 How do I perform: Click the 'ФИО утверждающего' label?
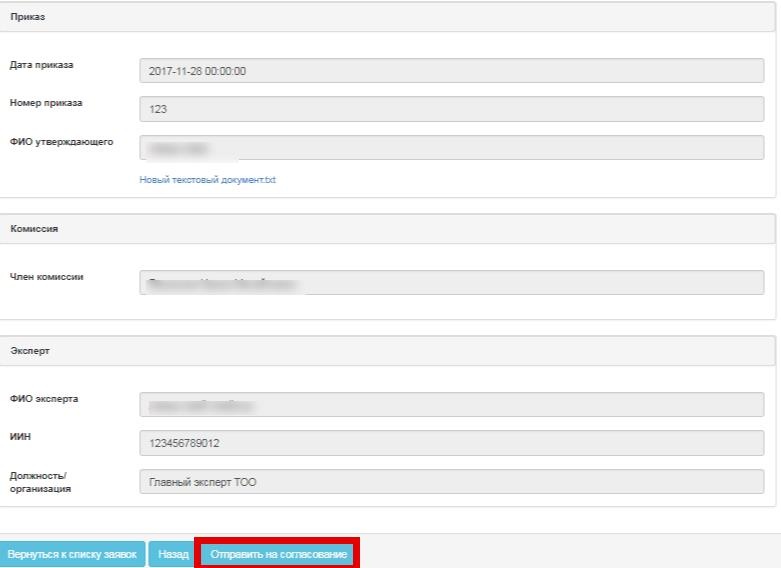[x=61, y=142]
